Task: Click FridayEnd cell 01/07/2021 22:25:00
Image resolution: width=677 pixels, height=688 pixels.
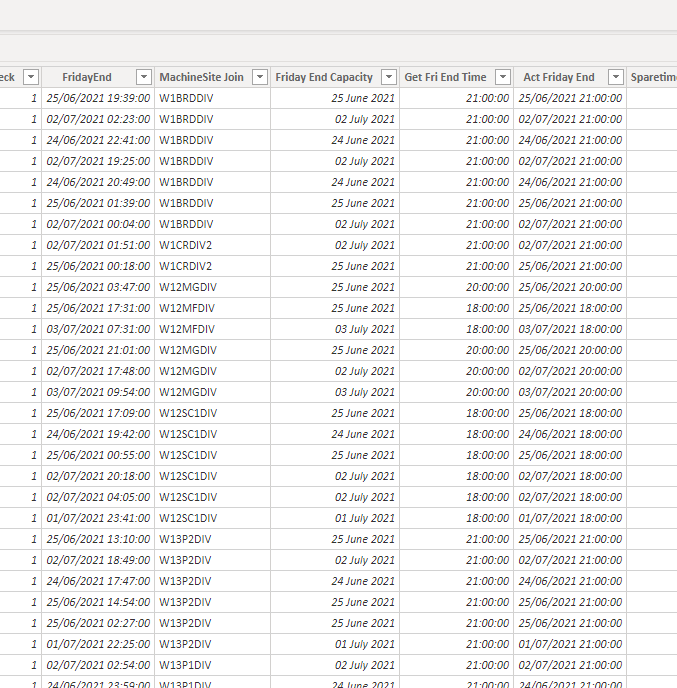Action: click(98, 644)
